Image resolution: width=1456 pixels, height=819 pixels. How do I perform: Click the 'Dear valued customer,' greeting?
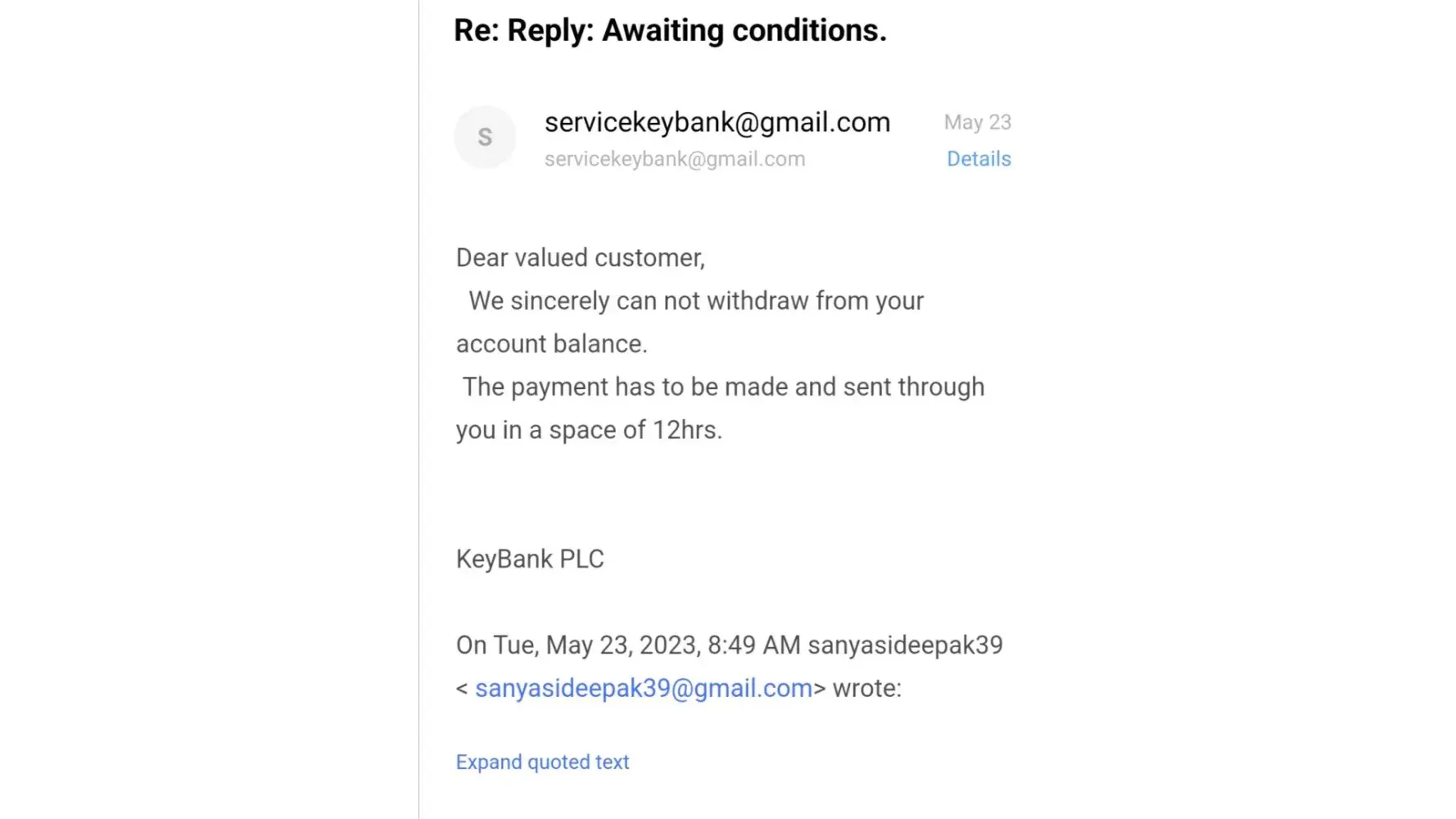click(x=580, y=257)
